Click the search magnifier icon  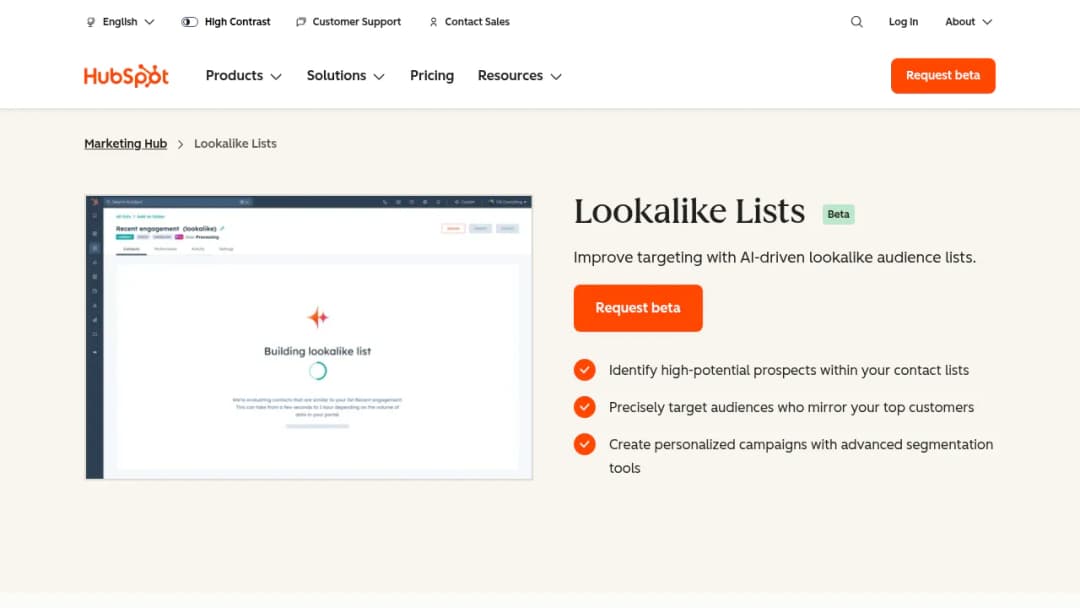[856, 22]
